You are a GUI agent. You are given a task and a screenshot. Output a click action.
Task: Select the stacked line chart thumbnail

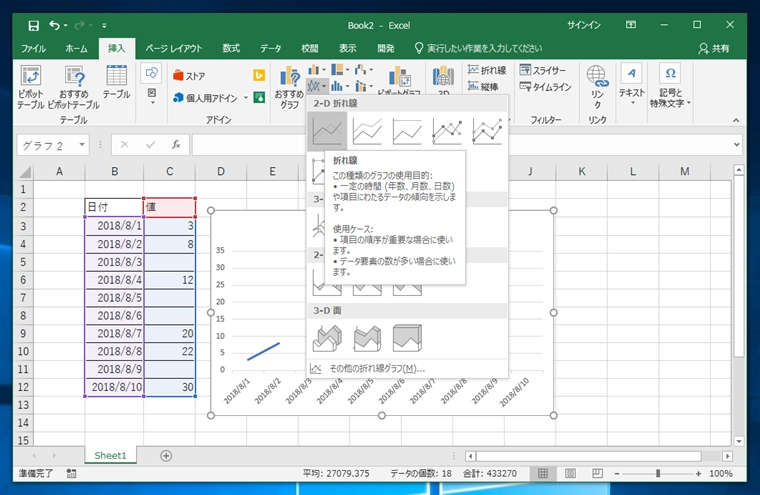point(367,131)
